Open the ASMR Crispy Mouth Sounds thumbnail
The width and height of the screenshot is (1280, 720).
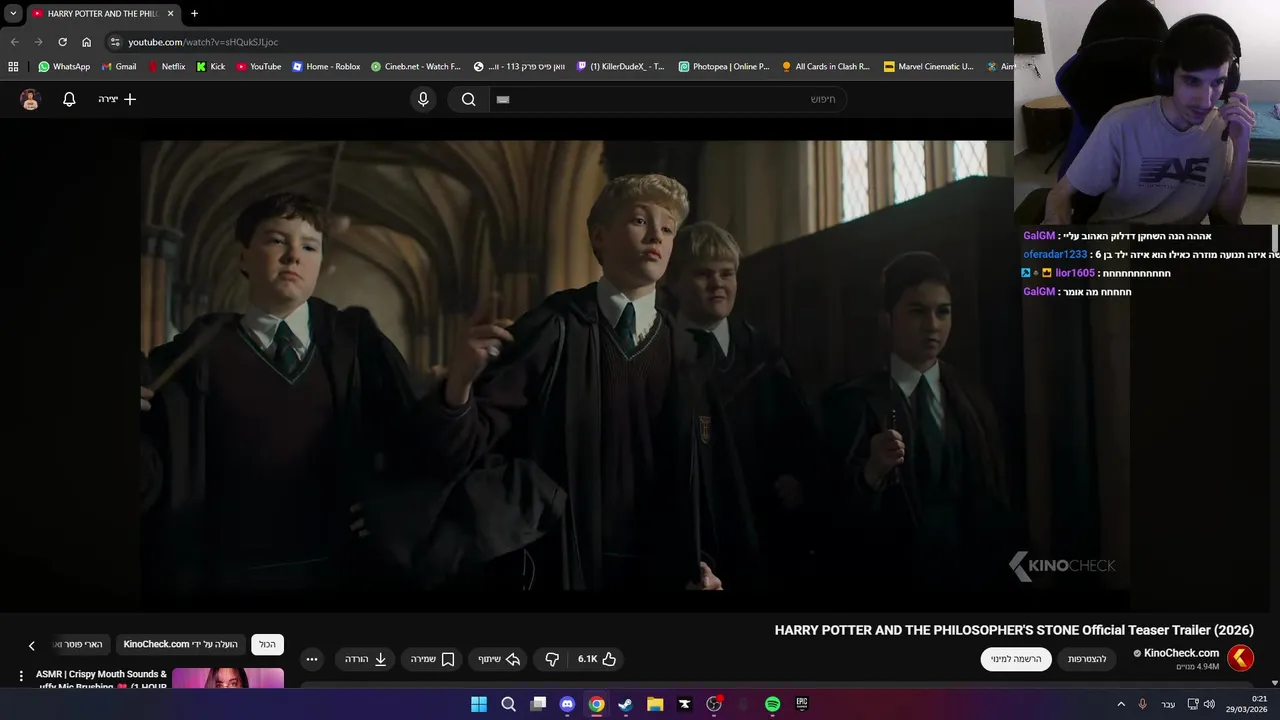tap(228, 679)
